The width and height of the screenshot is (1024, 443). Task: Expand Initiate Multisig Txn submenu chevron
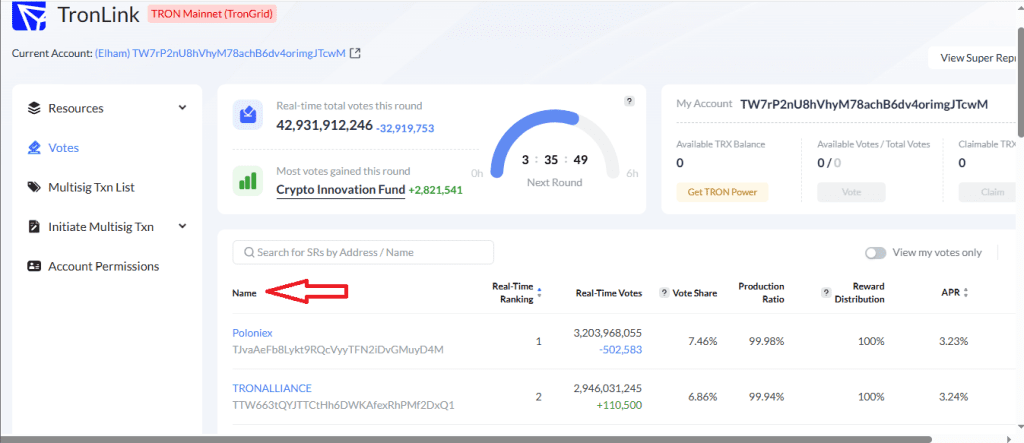182,227
